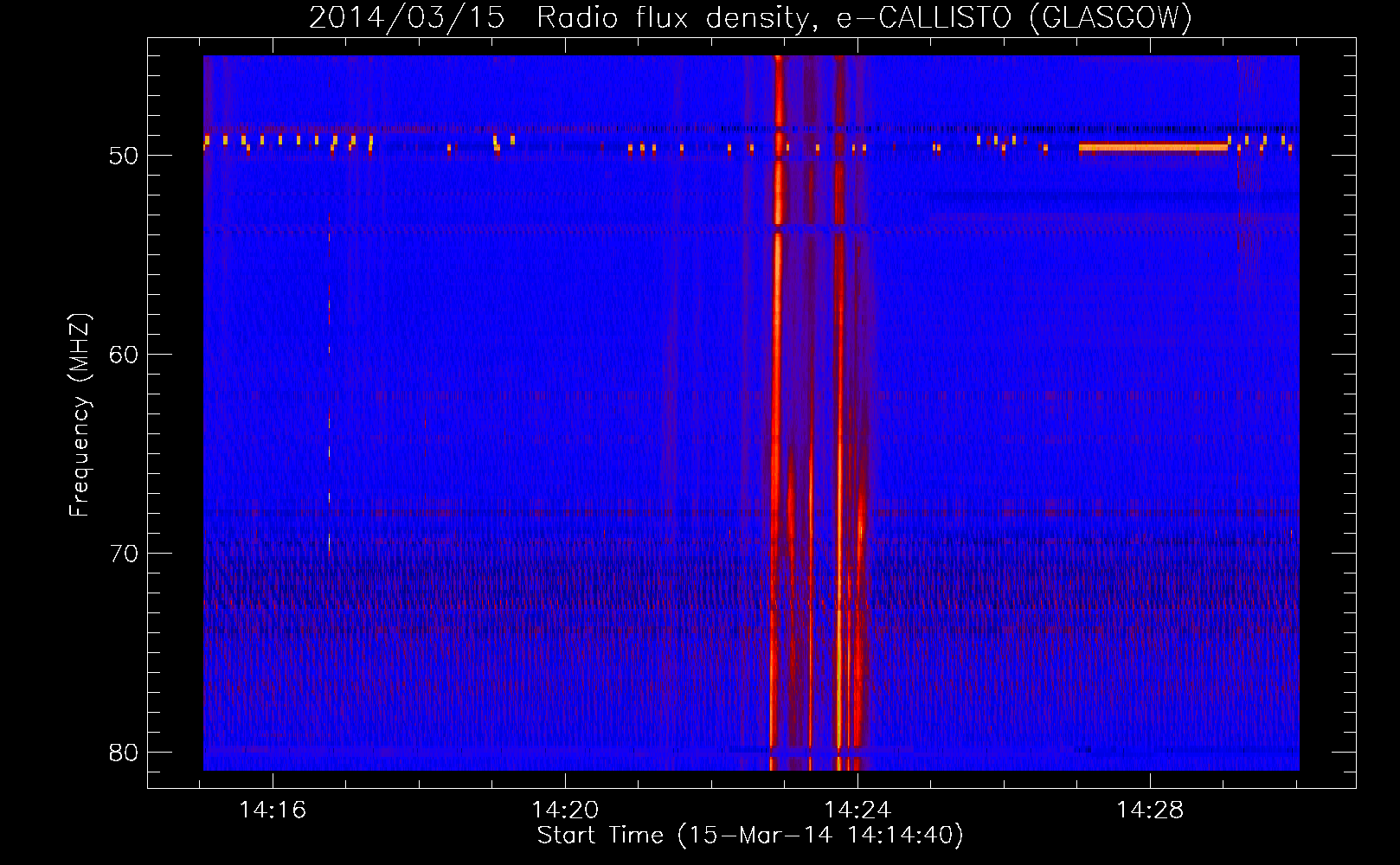Click the 50 frequency tick label

point(124,156)
